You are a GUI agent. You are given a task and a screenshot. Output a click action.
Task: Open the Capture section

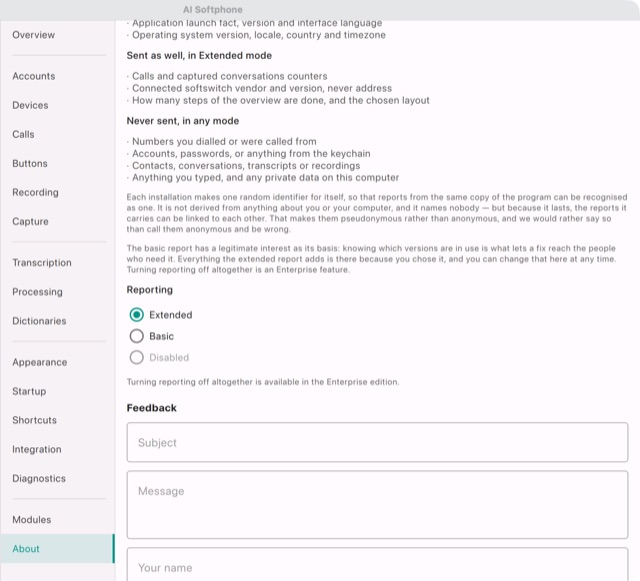coord(30,221)
